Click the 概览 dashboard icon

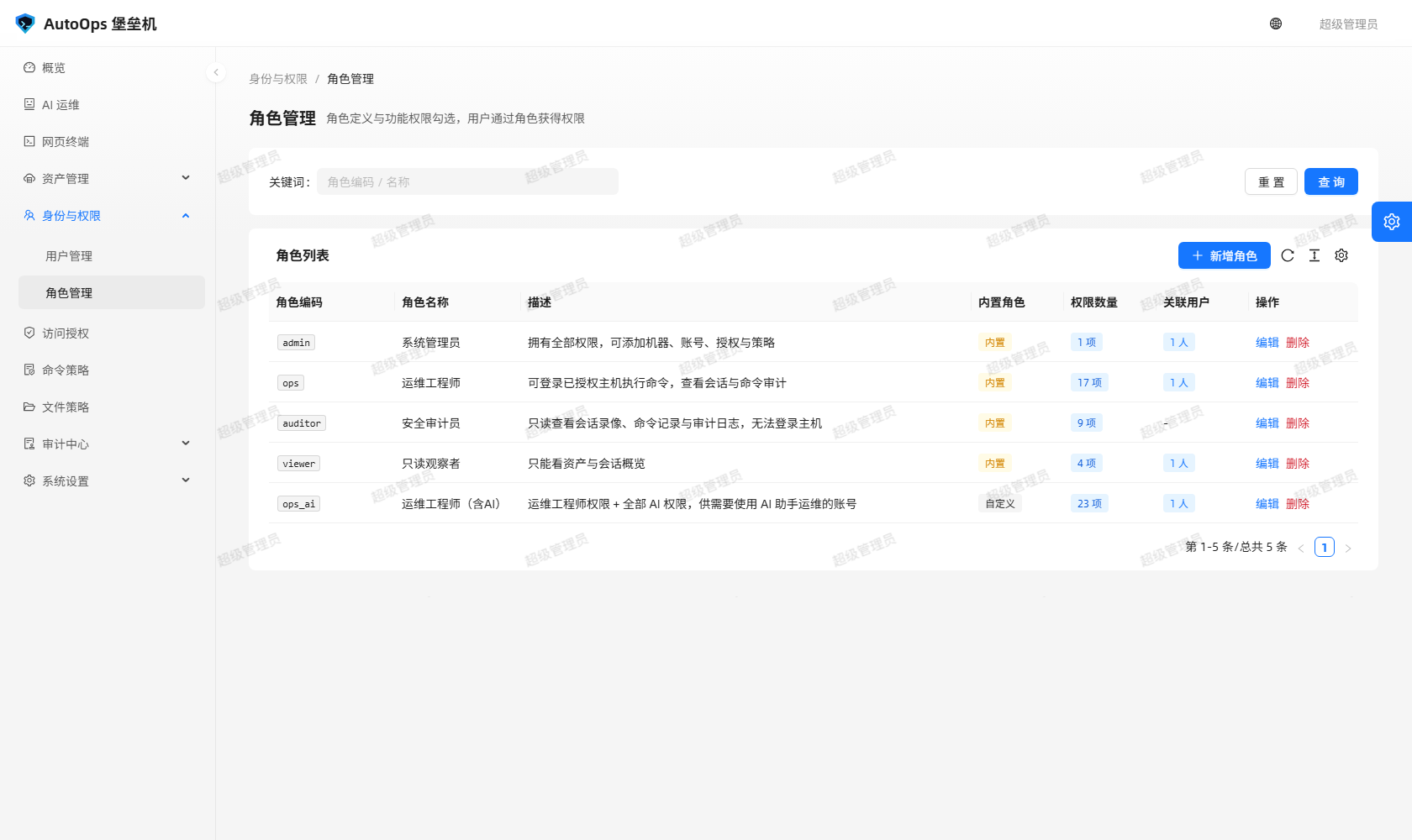point(29,67)
